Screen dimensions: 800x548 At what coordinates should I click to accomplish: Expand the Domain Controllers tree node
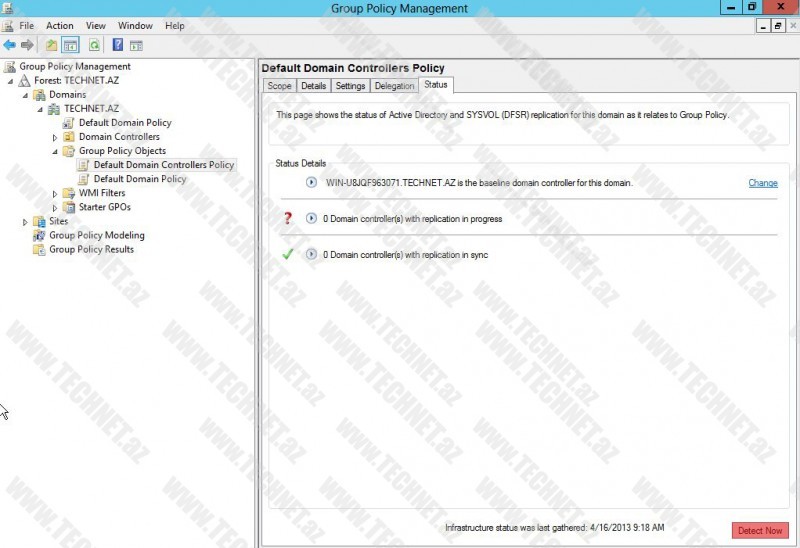click(x=55, y=137)
